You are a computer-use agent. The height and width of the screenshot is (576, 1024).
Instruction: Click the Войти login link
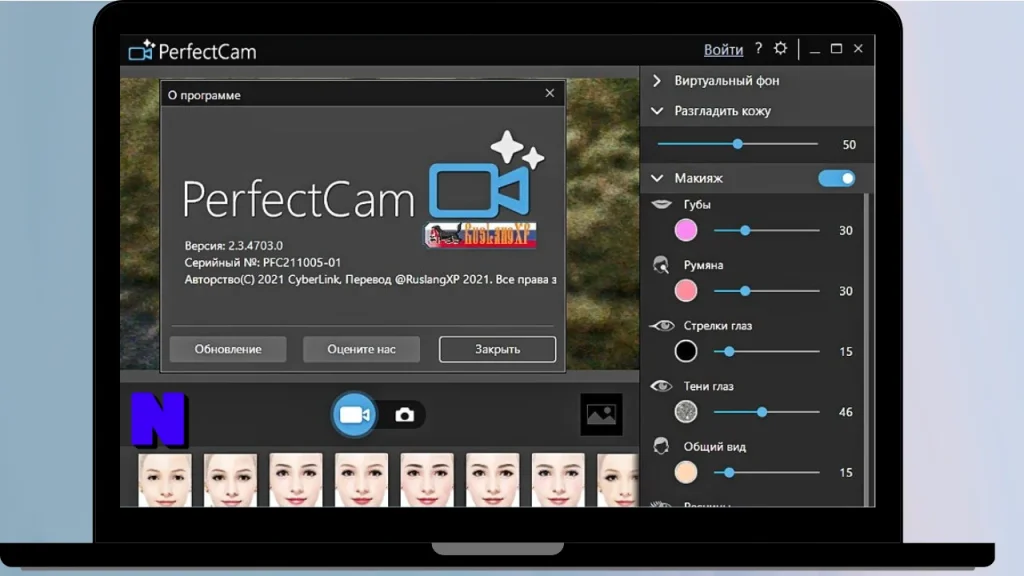point(723,50)
